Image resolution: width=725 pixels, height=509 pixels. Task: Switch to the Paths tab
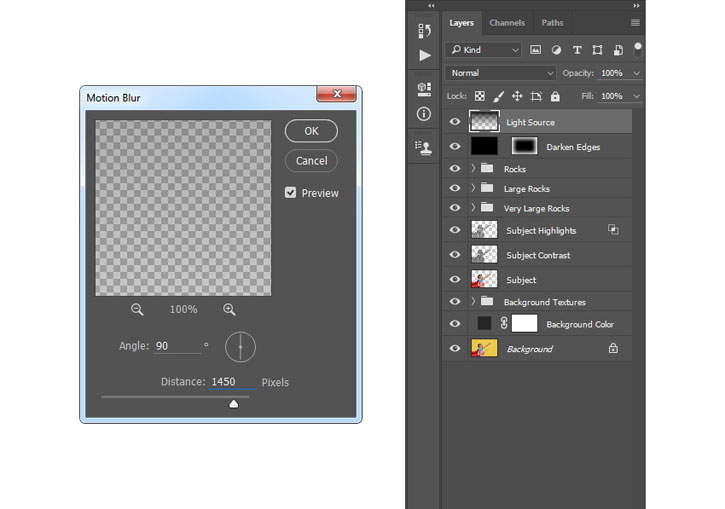tap(553, 23)
